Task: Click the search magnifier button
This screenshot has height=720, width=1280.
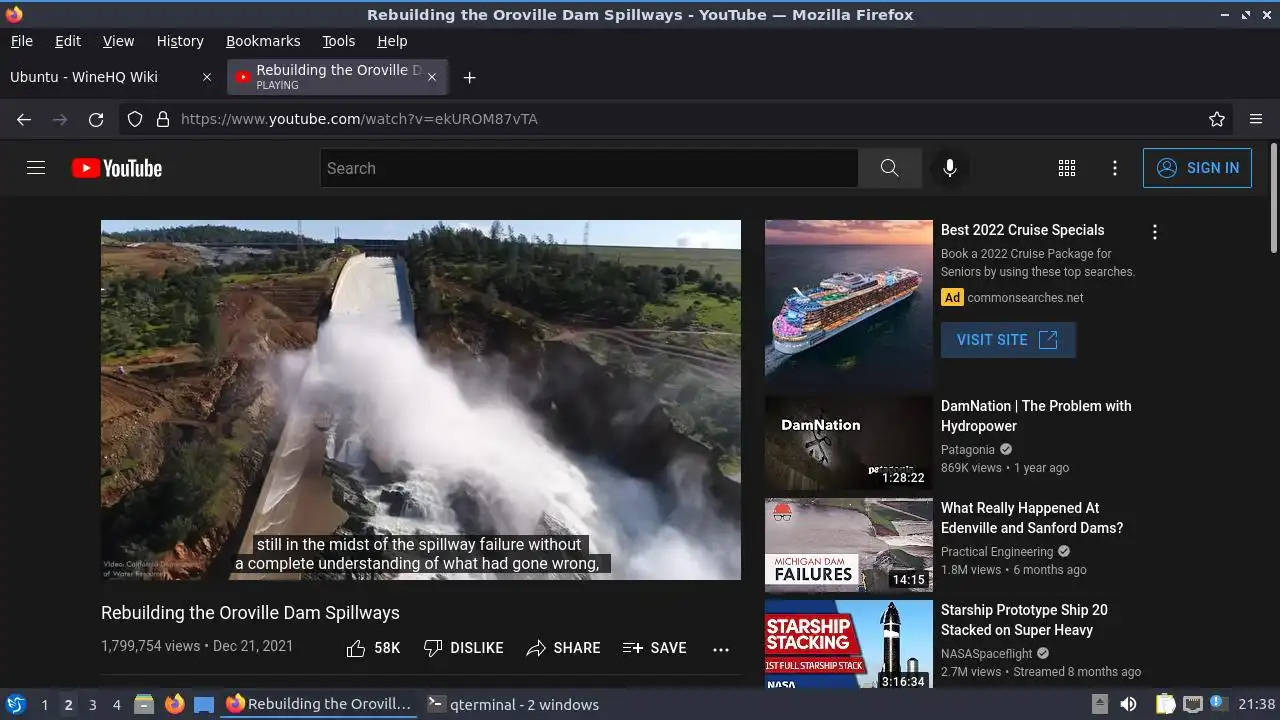Action: [890, 168]
